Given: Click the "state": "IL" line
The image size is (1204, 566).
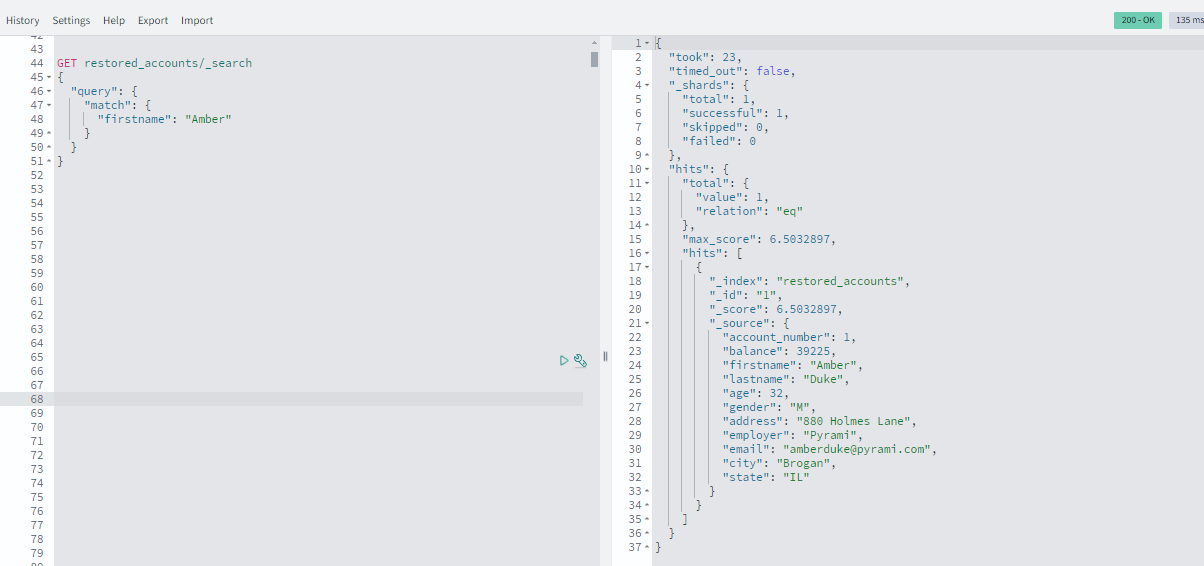Looking at the screenshot, I should [x=766, y=477].
